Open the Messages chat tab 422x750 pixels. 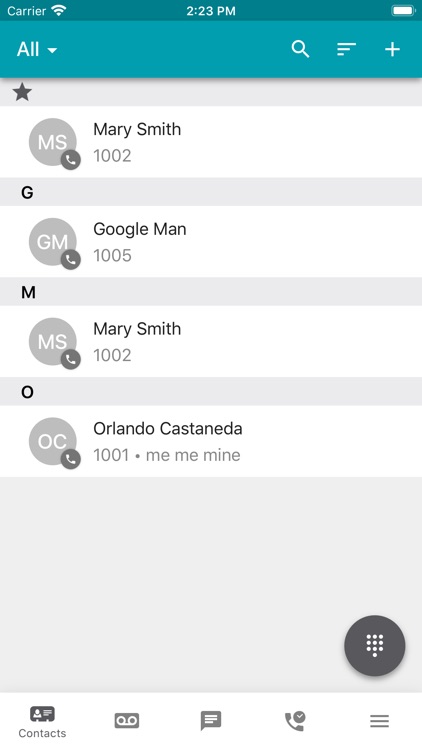click(x=211, y=720)
